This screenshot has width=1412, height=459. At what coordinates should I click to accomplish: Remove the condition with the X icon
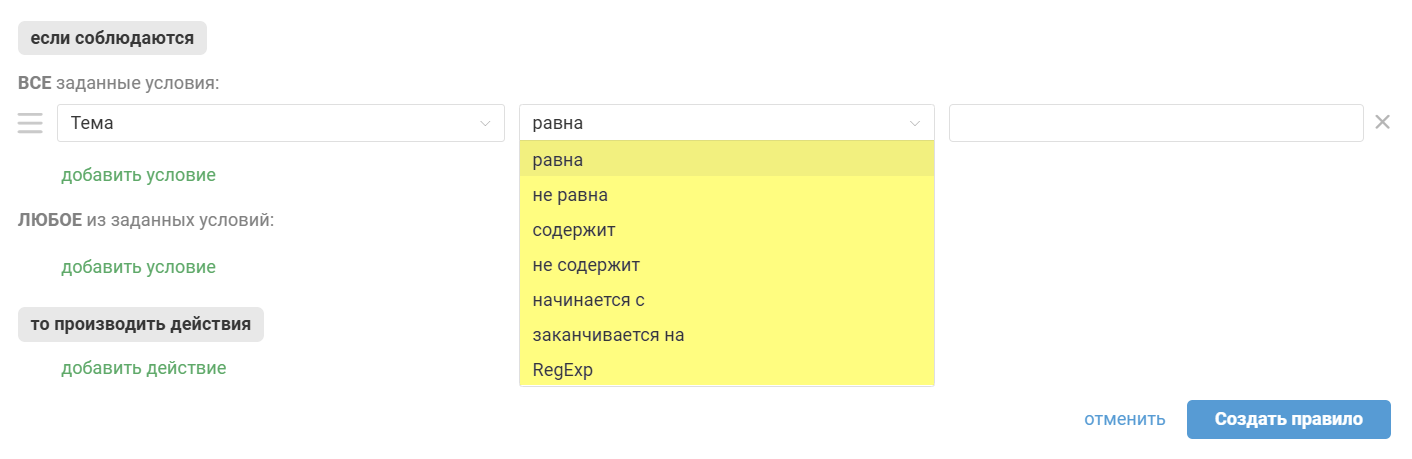(x=1383, y=122)
